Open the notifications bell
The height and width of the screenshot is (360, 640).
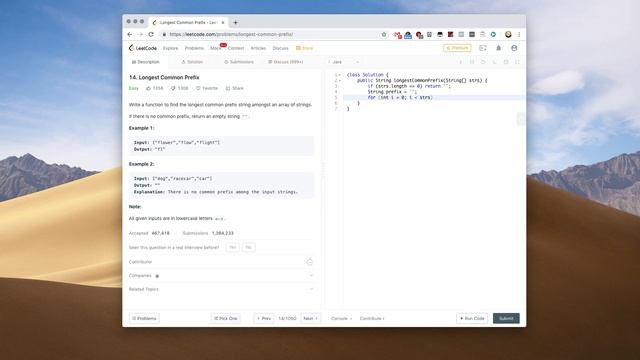[x=498, y=48]
